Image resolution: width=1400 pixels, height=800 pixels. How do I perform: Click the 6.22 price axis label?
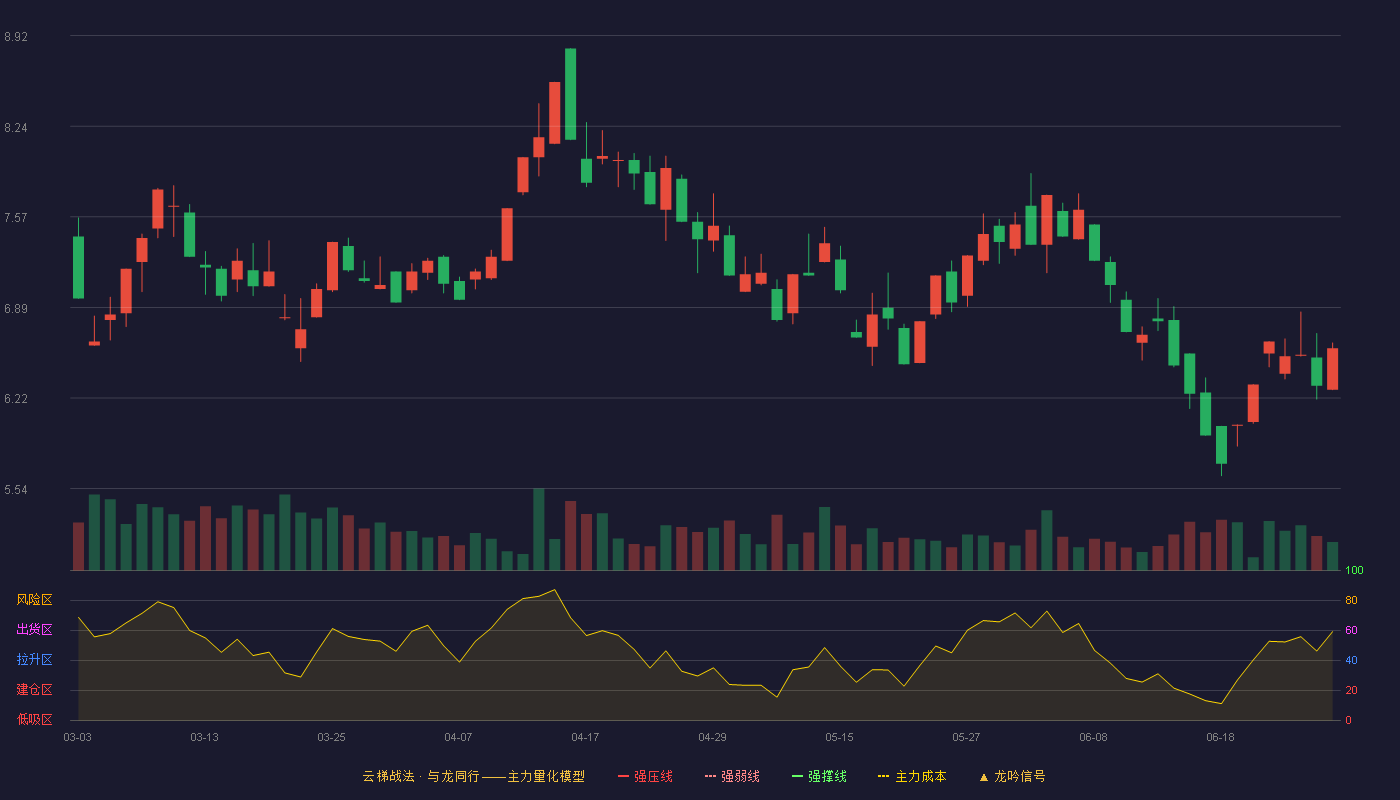[16, 399]
